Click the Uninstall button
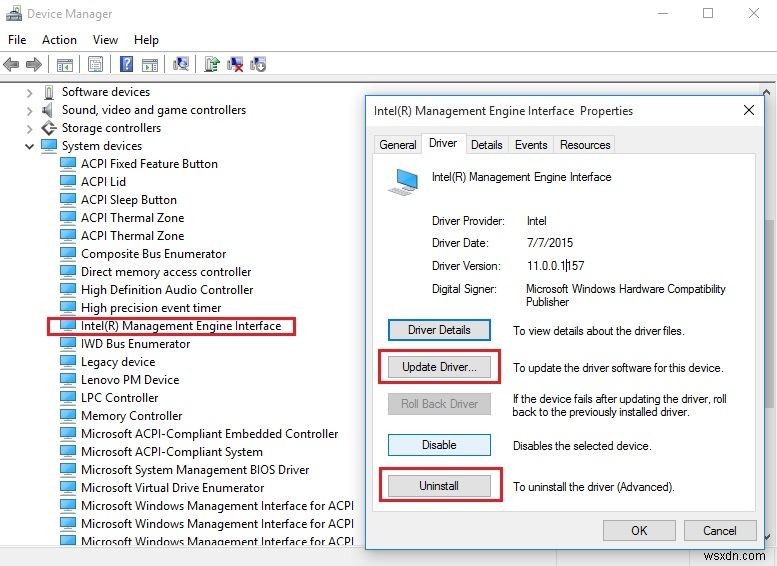The width and height of the screenshot is (777, 566). point(439,486)
